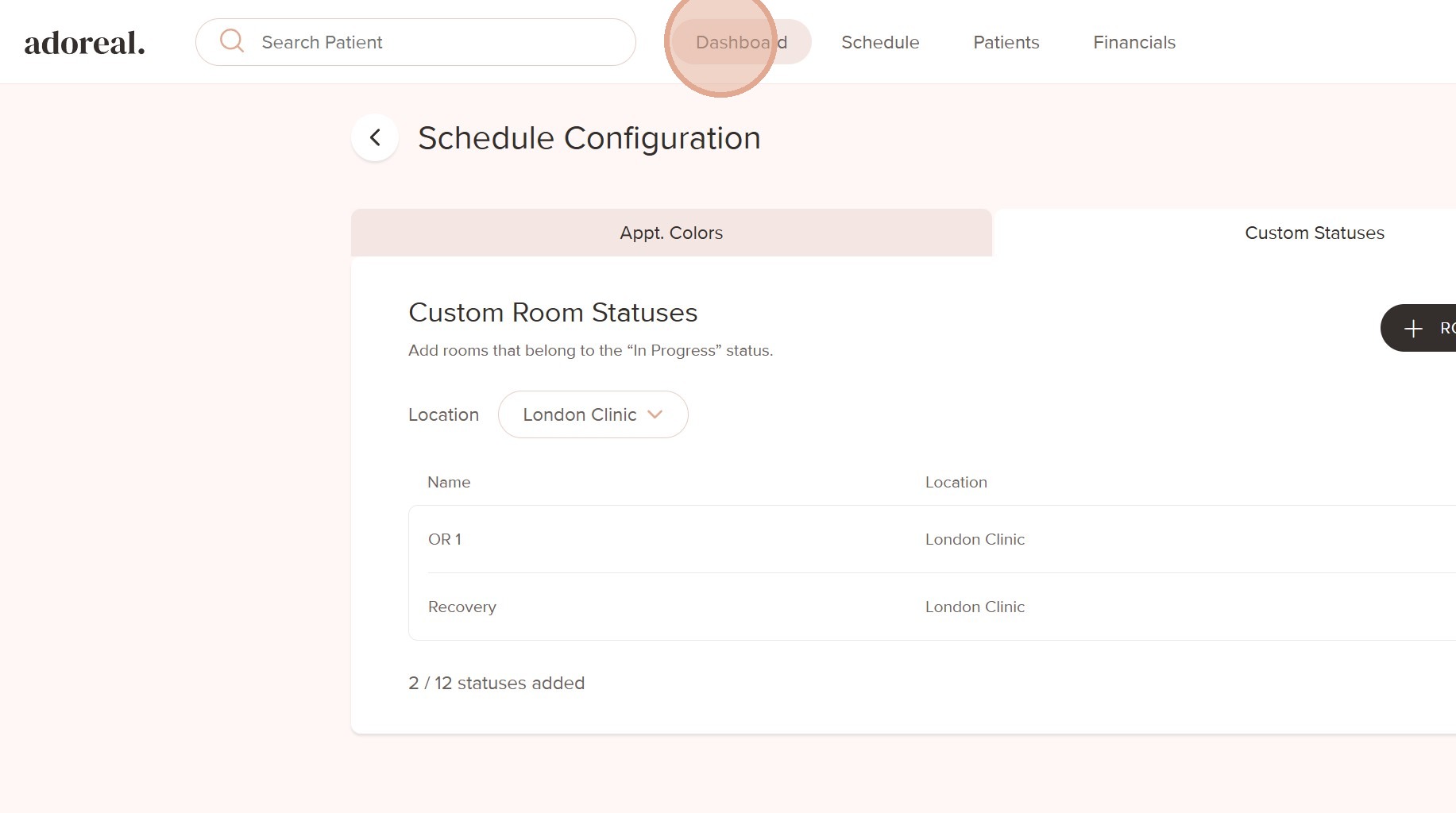Click the search magnifier icon
Image resolution: width=1456 pixels, height=813 pixels.
click(x=231, y=40)
